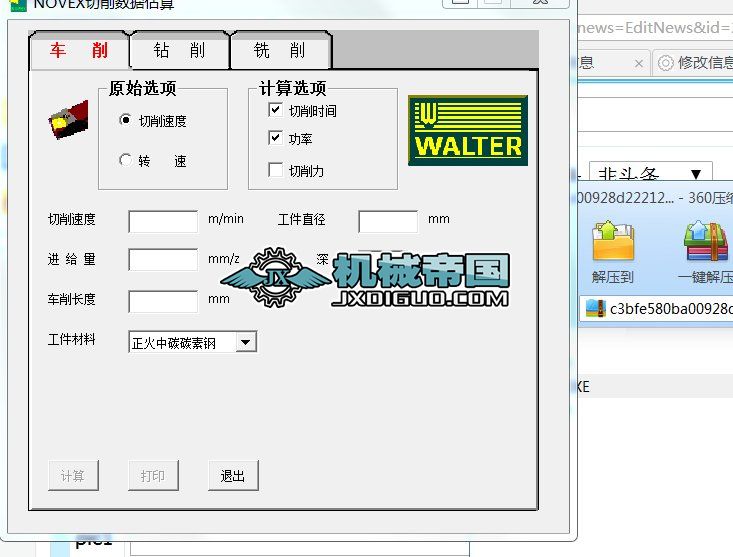733x557 pixels.
Task: Click the browser address bar URL
Action: tap(655, 28)
